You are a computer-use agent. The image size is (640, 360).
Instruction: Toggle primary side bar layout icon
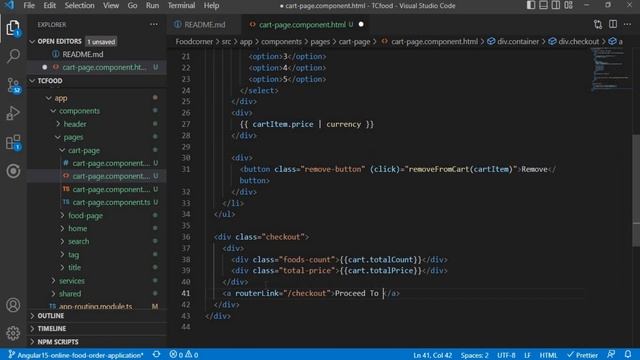pyautogui.click(x=531, y=5)
